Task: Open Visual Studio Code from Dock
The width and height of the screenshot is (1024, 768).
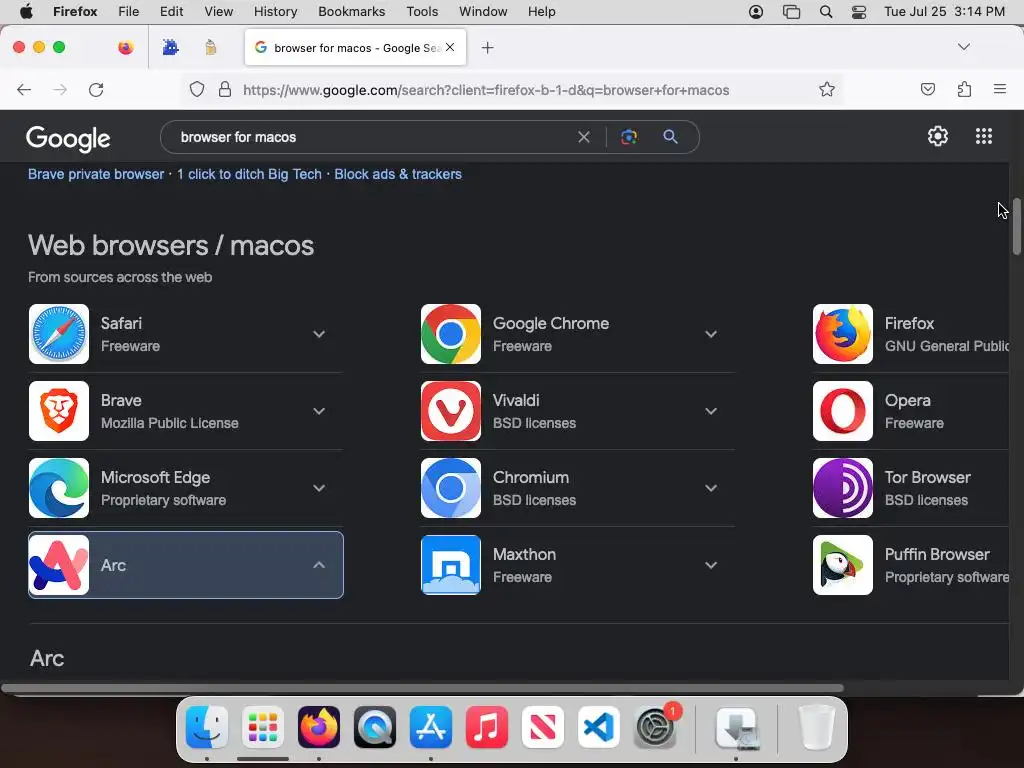Action: [x=599, y=727]
